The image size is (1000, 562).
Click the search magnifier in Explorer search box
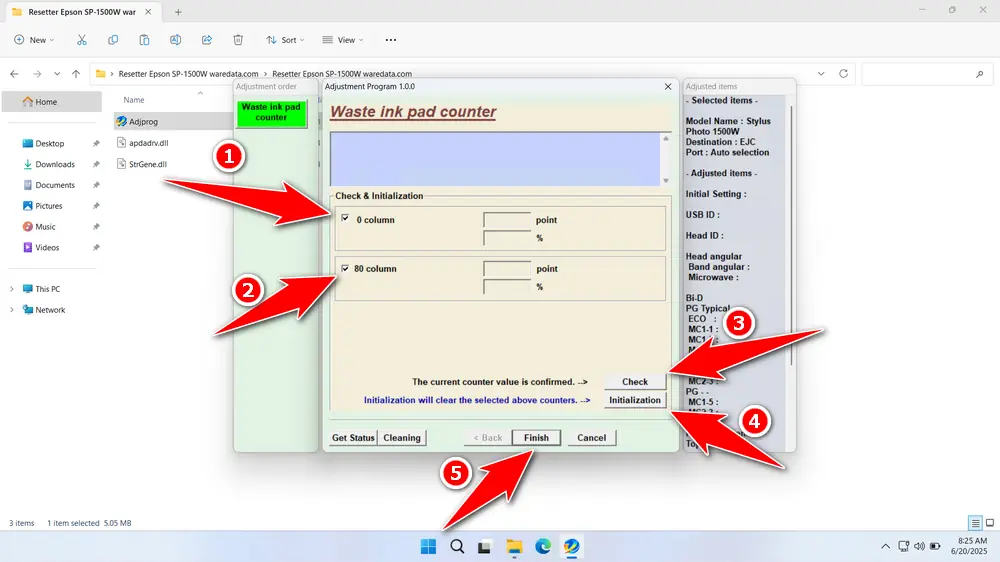click(x=980, y=75)
